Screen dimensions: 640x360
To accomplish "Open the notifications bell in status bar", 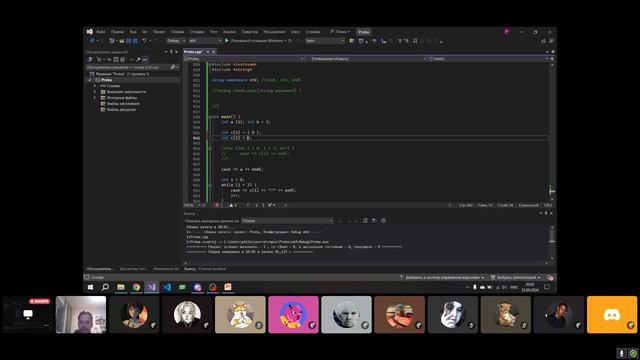I will click(550, 278).
